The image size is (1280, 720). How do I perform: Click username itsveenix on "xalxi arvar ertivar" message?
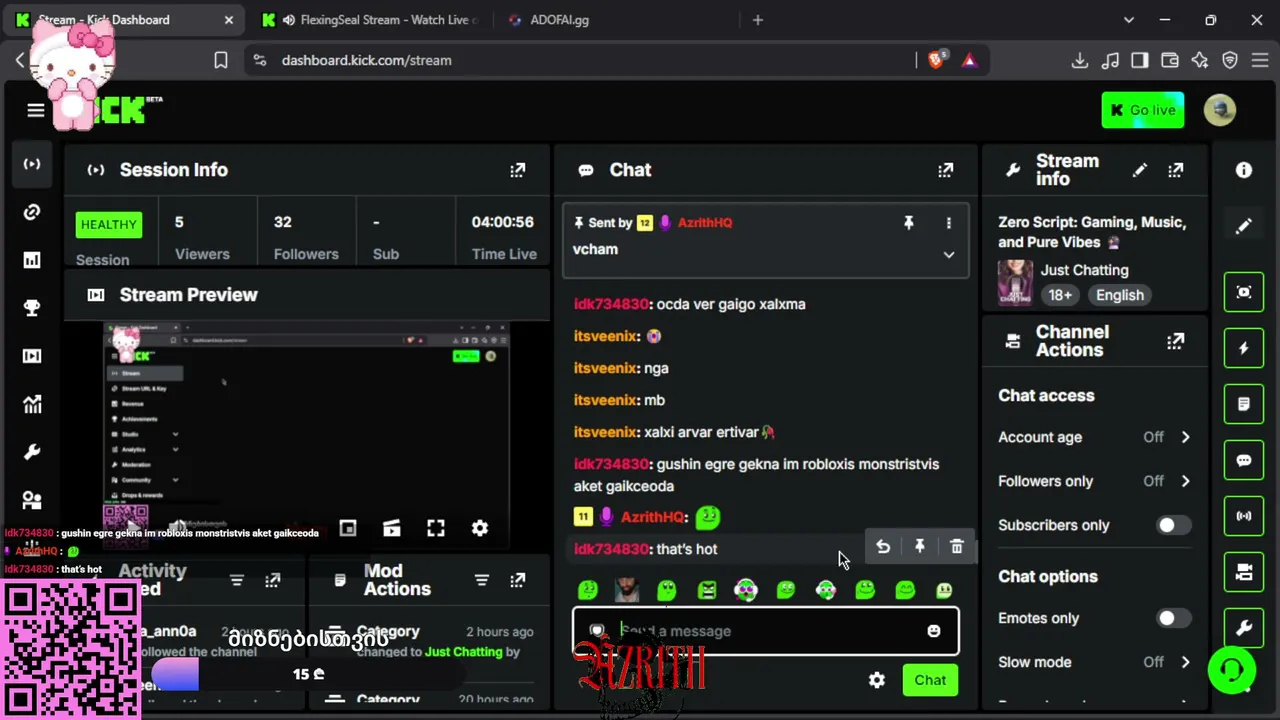(606, 432)
